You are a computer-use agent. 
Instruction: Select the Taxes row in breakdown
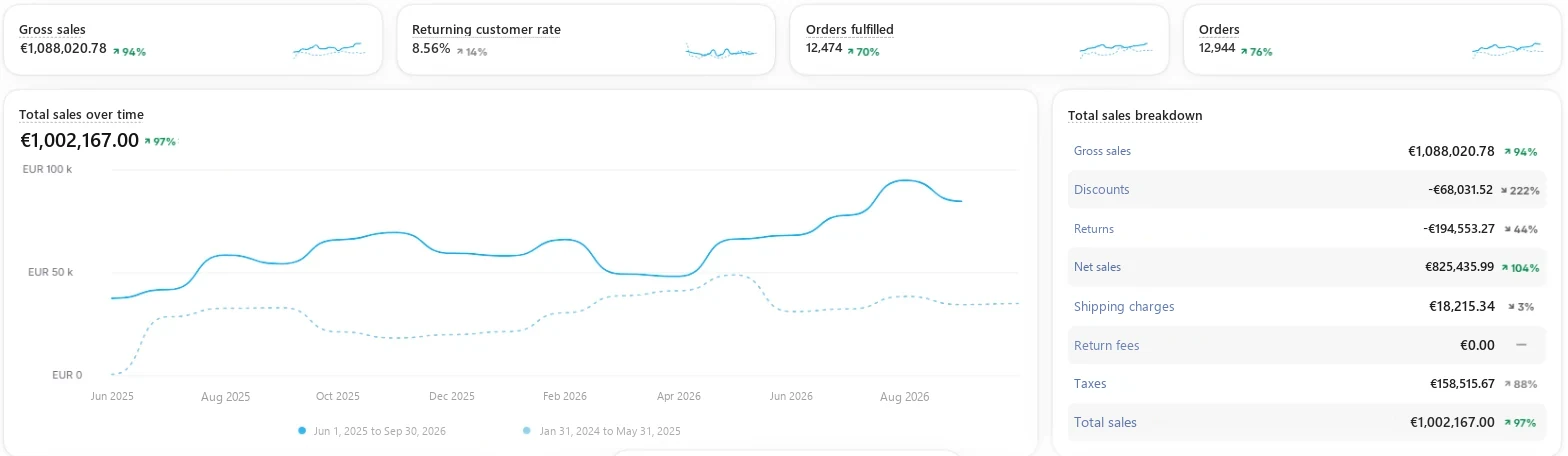point(1306,384)
